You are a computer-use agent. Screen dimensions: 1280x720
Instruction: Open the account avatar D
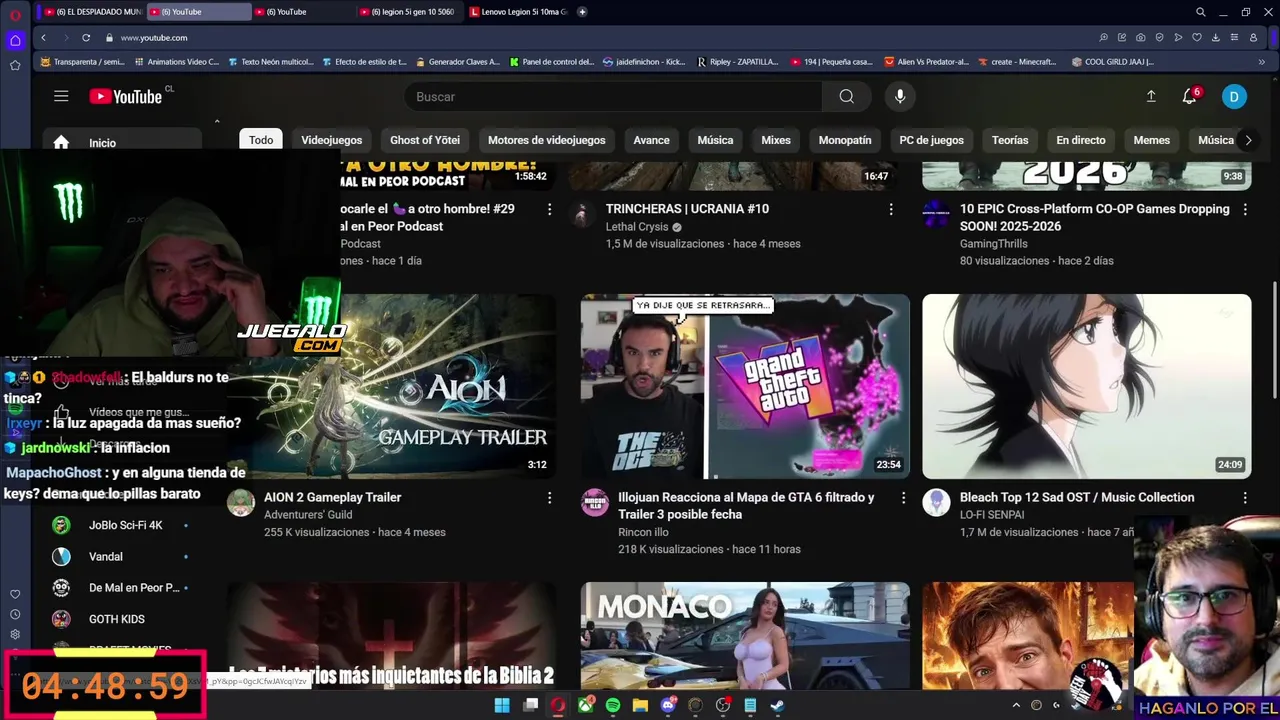(1234, 96)
